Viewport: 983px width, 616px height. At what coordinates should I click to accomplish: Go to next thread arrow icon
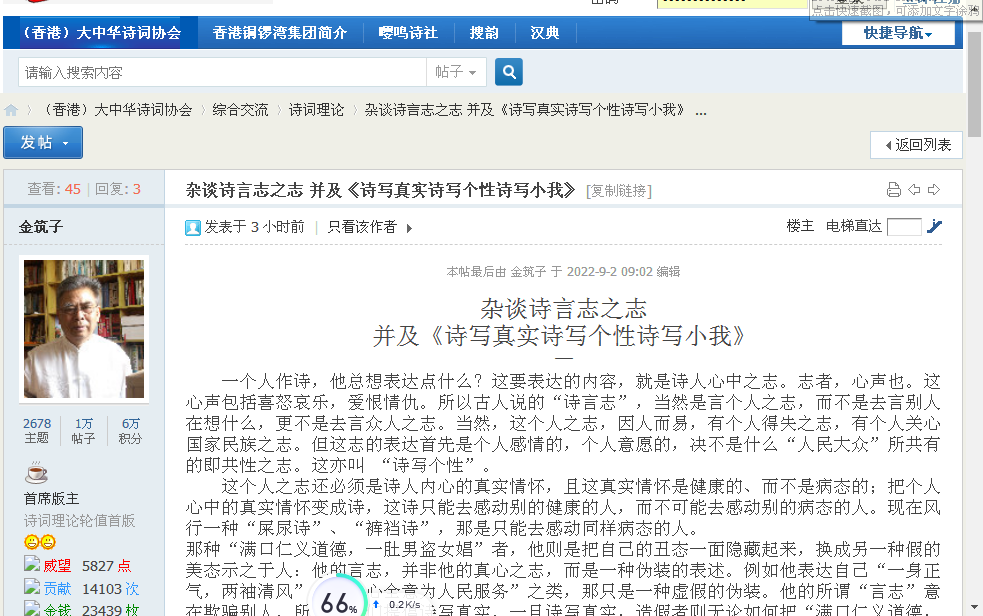tap(934, 190)
